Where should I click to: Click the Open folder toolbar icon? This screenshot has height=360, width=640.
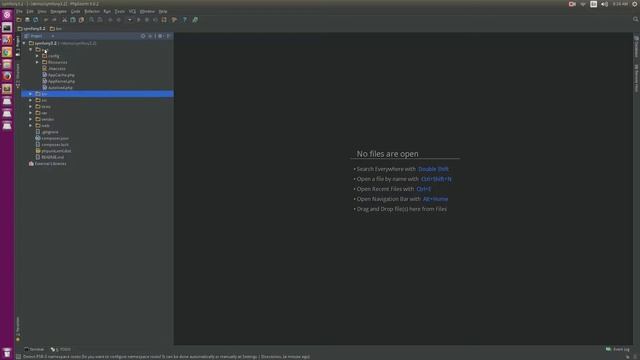click(19, 20)
